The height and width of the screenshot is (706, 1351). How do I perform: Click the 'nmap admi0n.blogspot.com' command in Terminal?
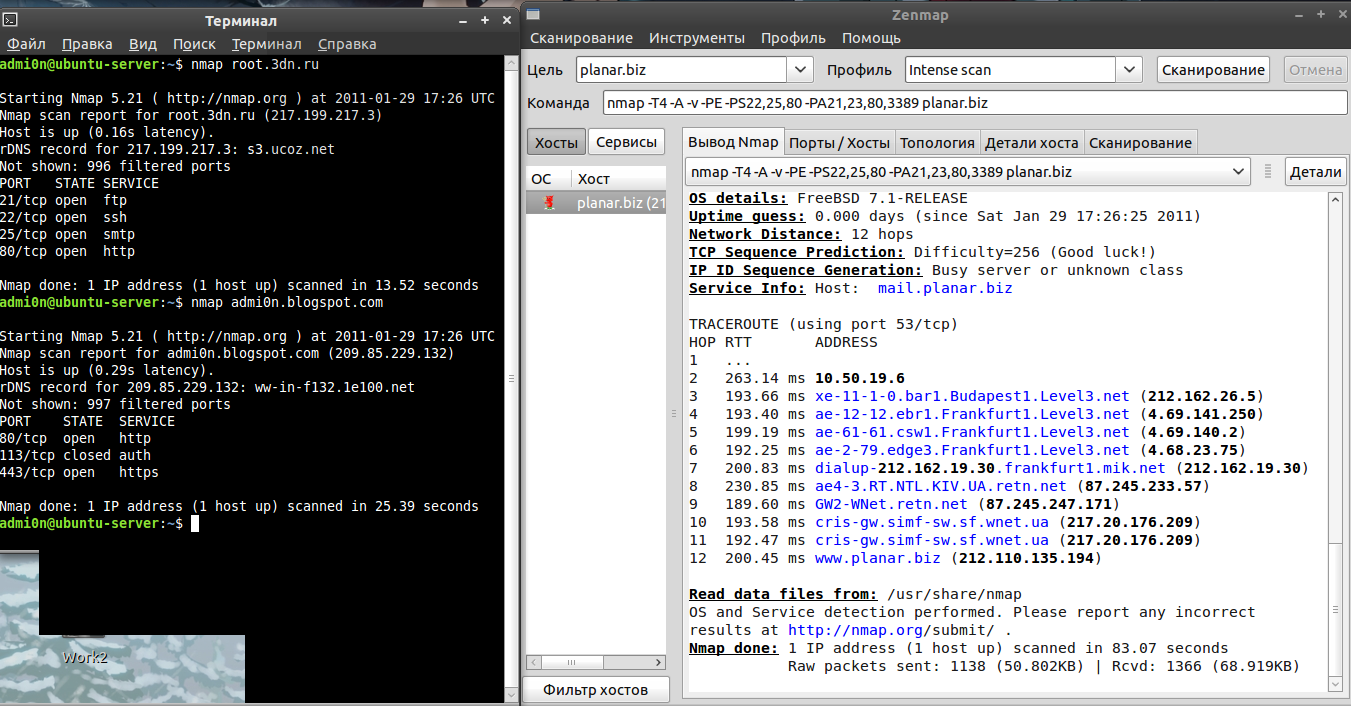coord(286,302)
